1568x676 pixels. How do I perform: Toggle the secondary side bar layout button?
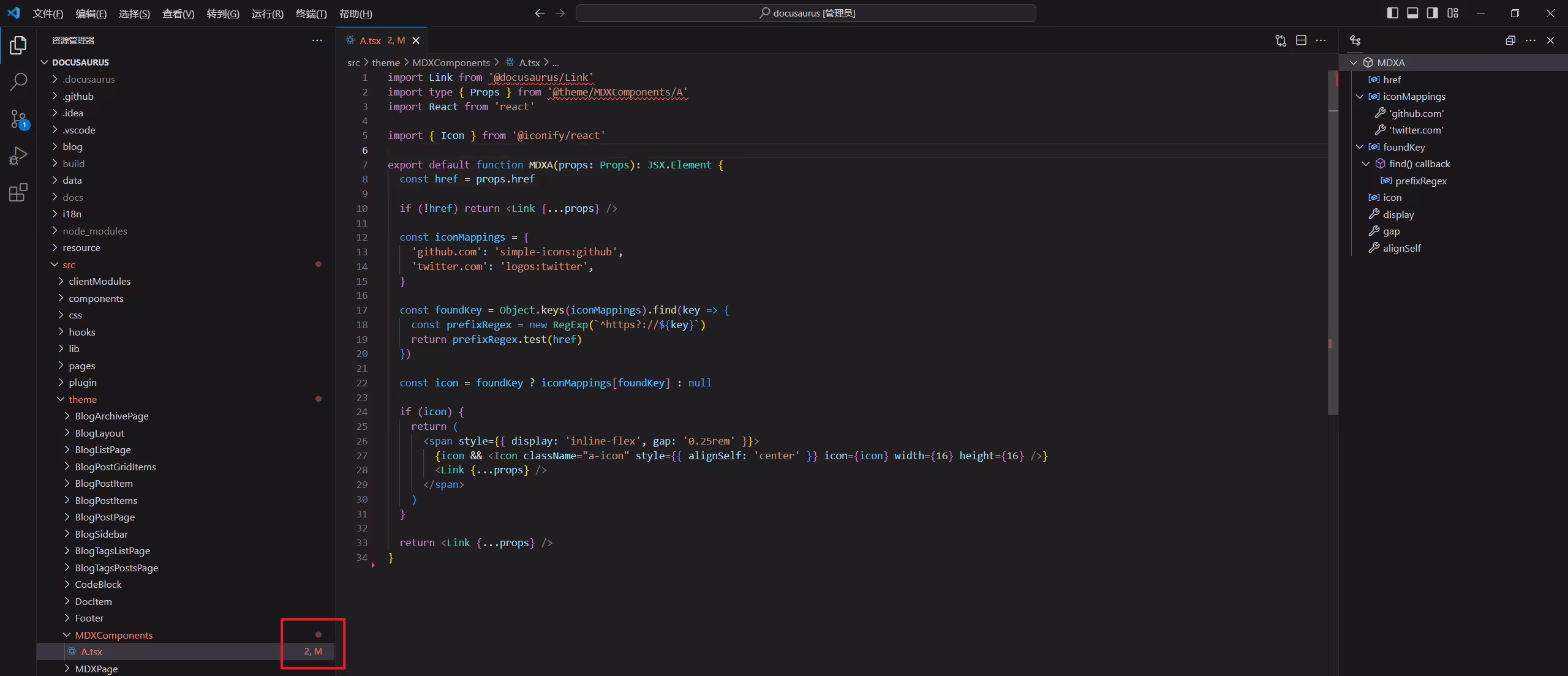[1432, 13]
